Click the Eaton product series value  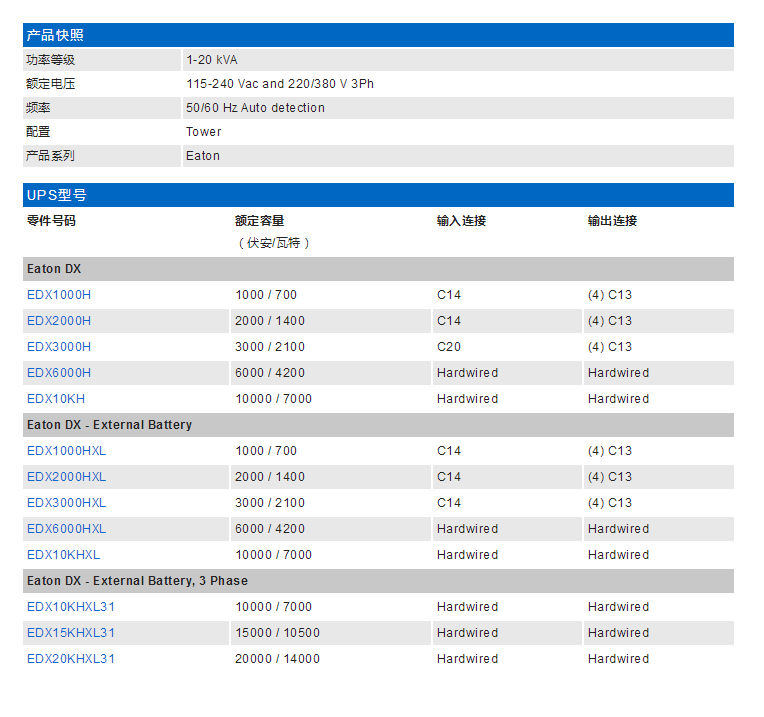pos(203,156)
